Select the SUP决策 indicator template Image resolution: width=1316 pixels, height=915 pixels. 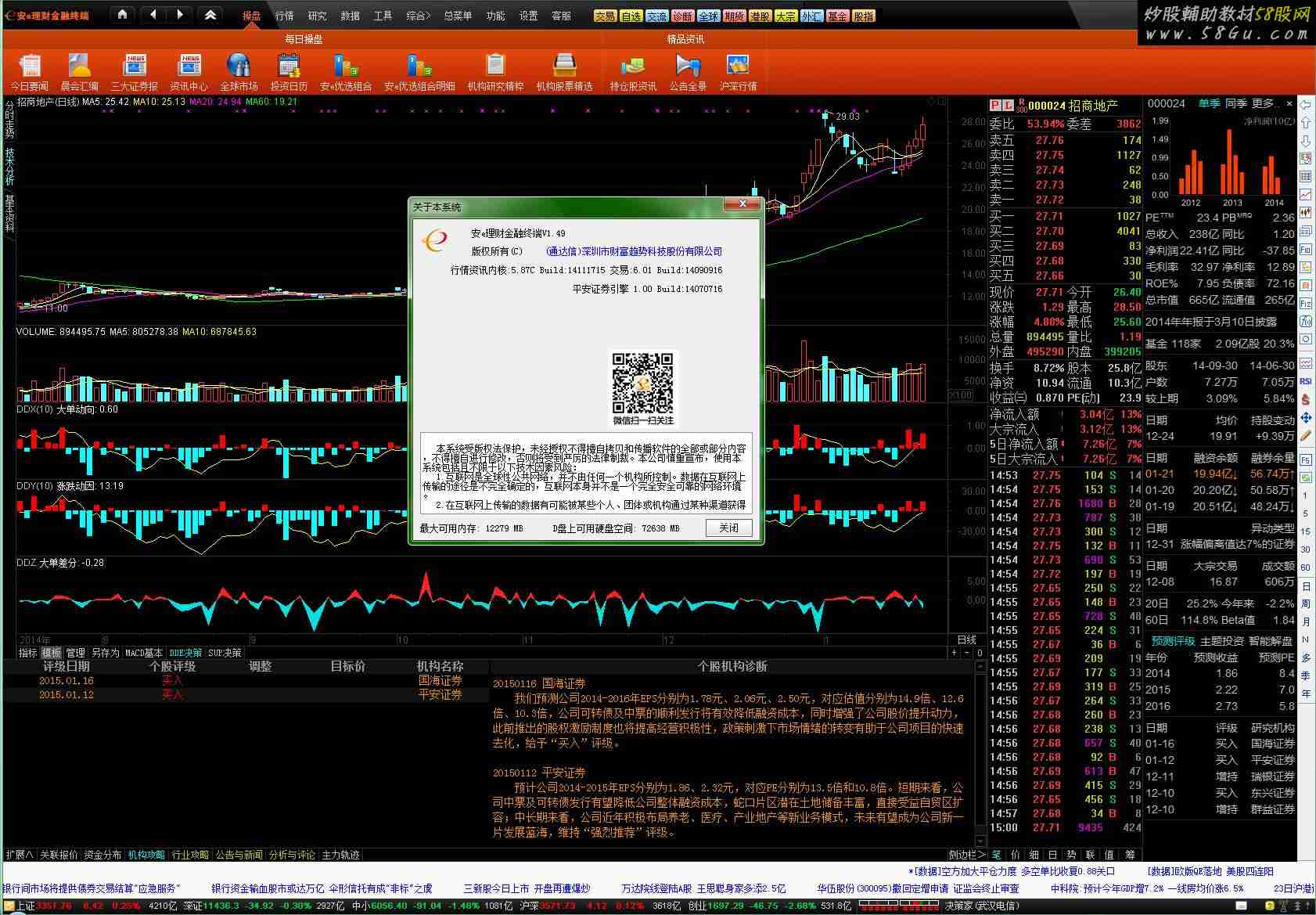click(x=225, y=653)
